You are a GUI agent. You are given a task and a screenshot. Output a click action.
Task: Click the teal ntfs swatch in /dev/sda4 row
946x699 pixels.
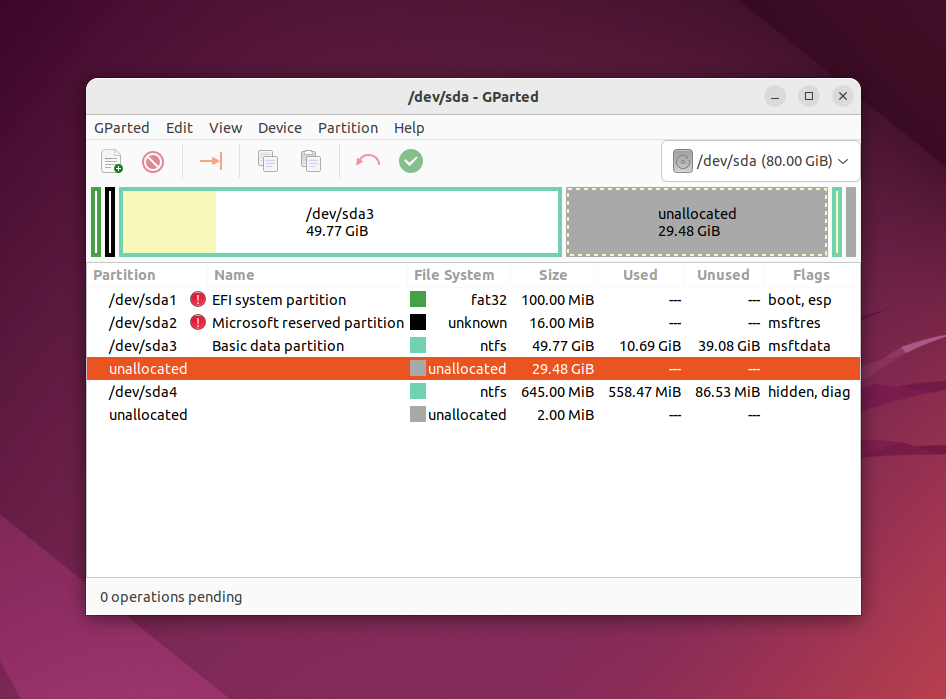pos(417,391)
